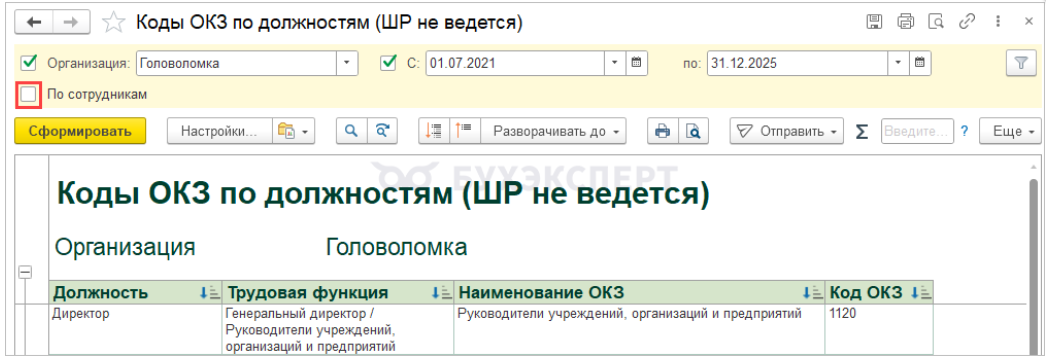Collapse the report group with minus box
The width and height of the screenshot is (1046, 362).
pos(24,272)
